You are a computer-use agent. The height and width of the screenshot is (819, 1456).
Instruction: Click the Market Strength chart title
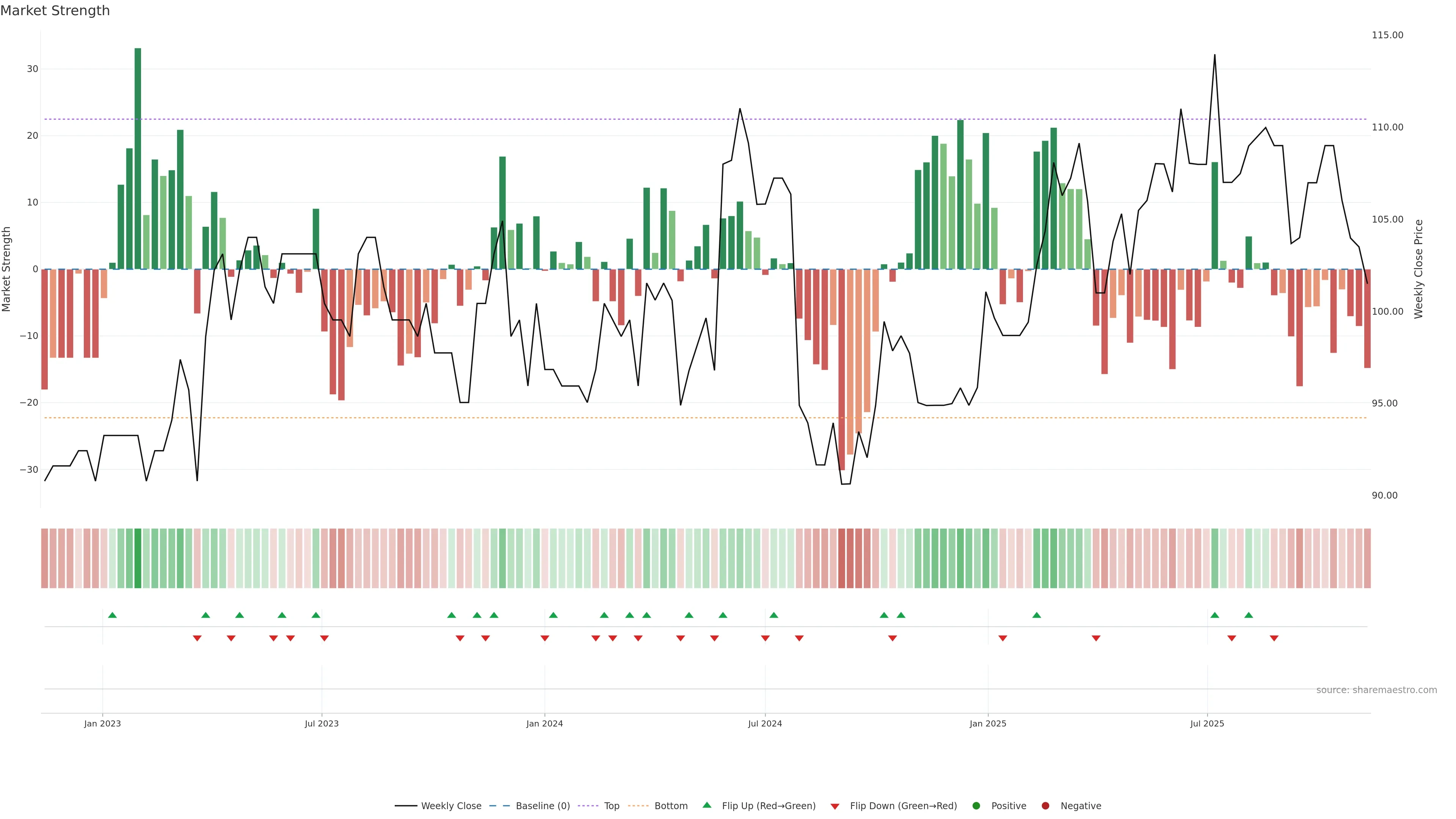[x=55, y=11]
